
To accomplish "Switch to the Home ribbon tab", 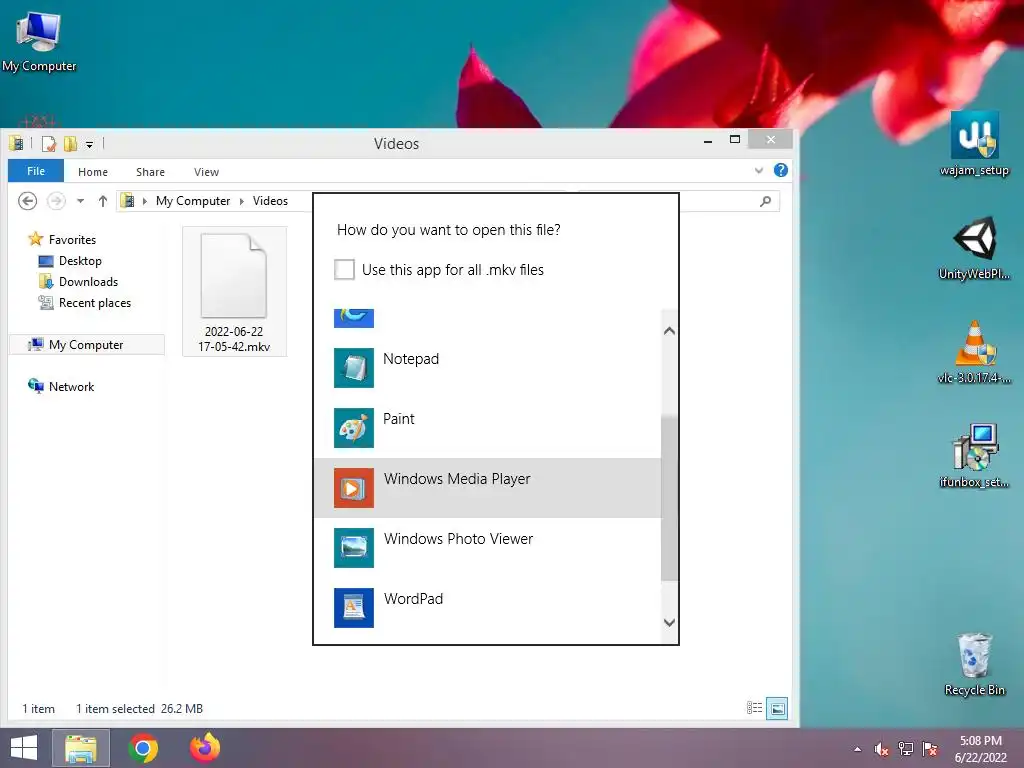I will coord(93,172).
